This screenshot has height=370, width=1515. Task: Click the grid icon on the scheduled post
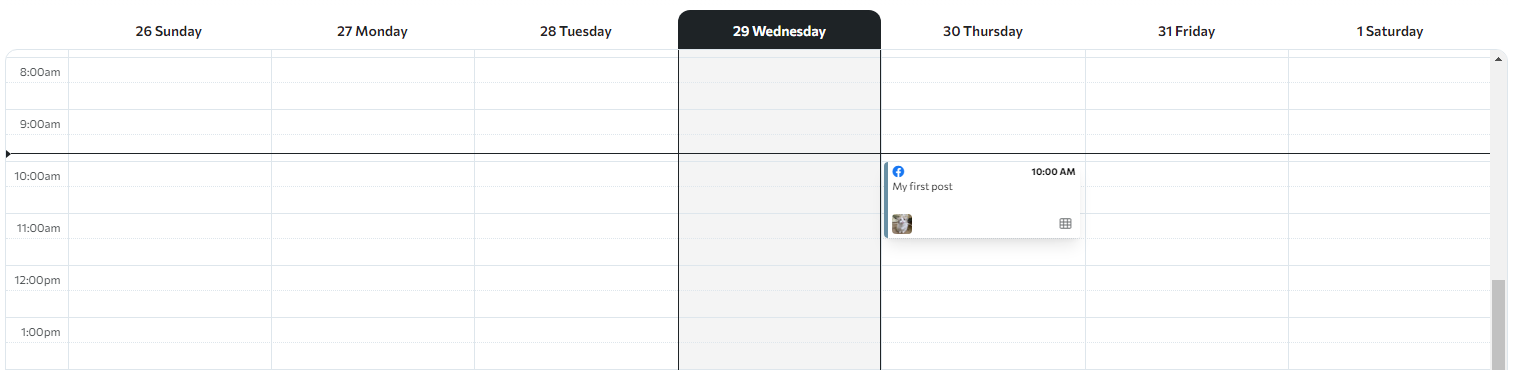pyautogui.click(x=1065, y=224)
